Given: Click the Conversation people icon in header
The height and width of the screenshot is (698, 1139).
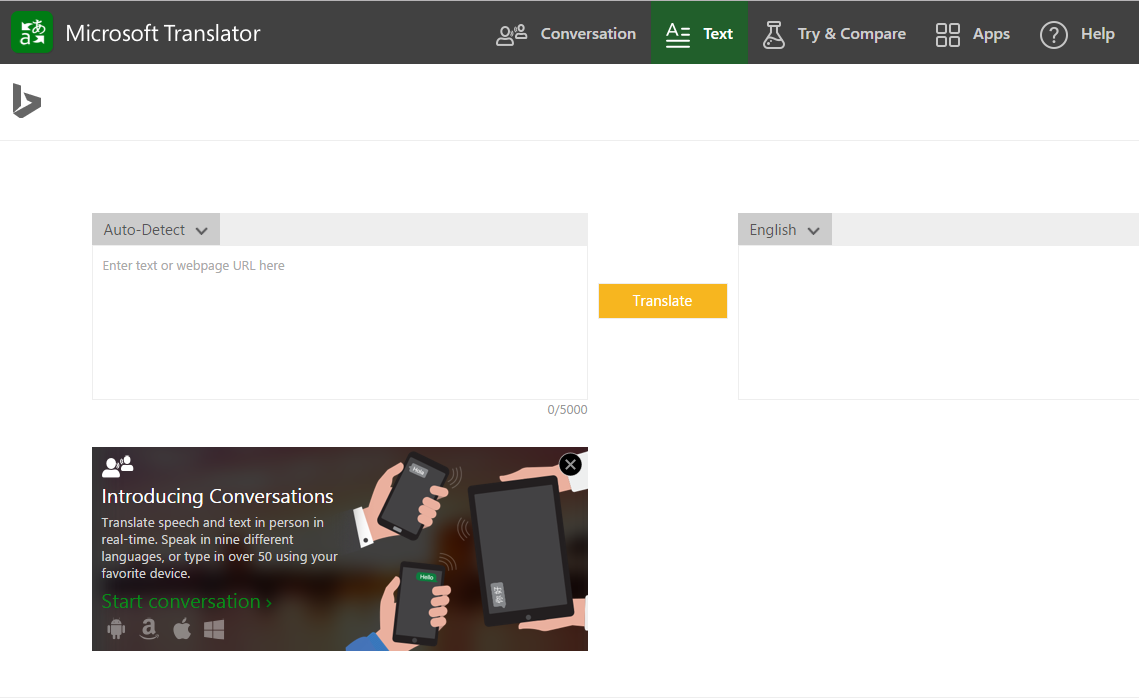Looking at the screenshot, I should coord(511,34).
